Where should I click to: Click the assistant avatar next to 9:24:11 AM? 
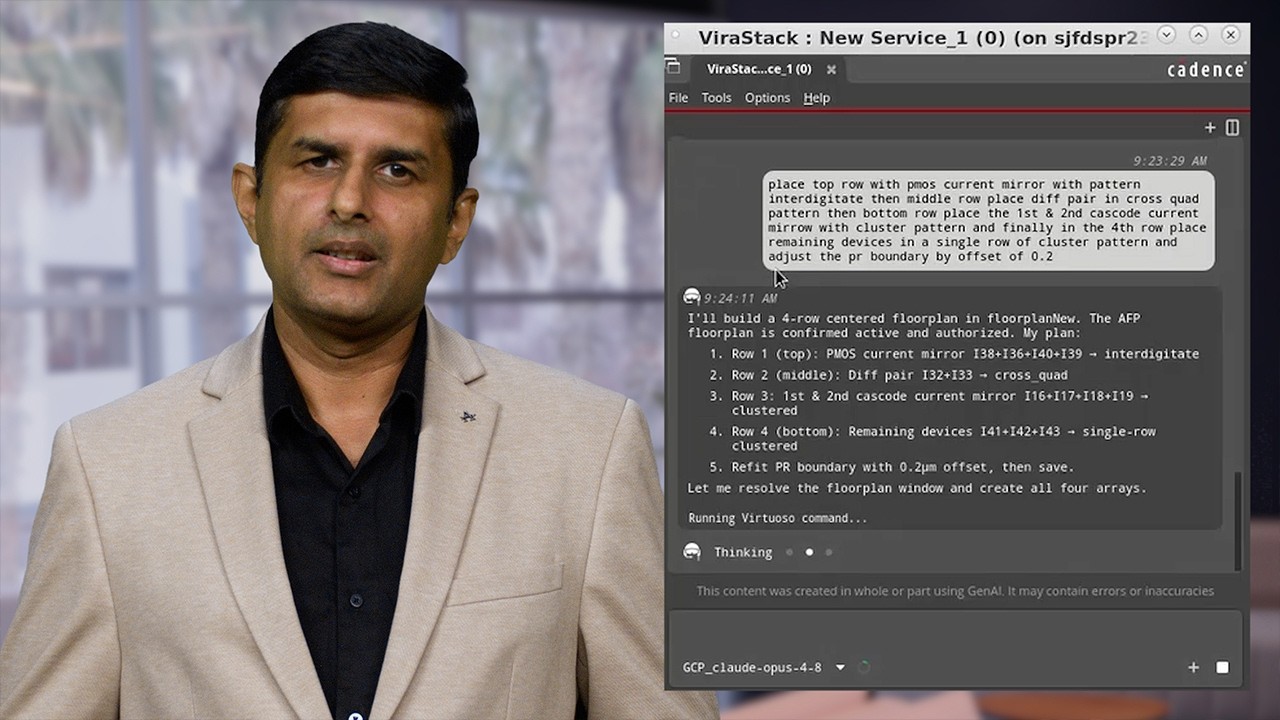click(691, 297)
